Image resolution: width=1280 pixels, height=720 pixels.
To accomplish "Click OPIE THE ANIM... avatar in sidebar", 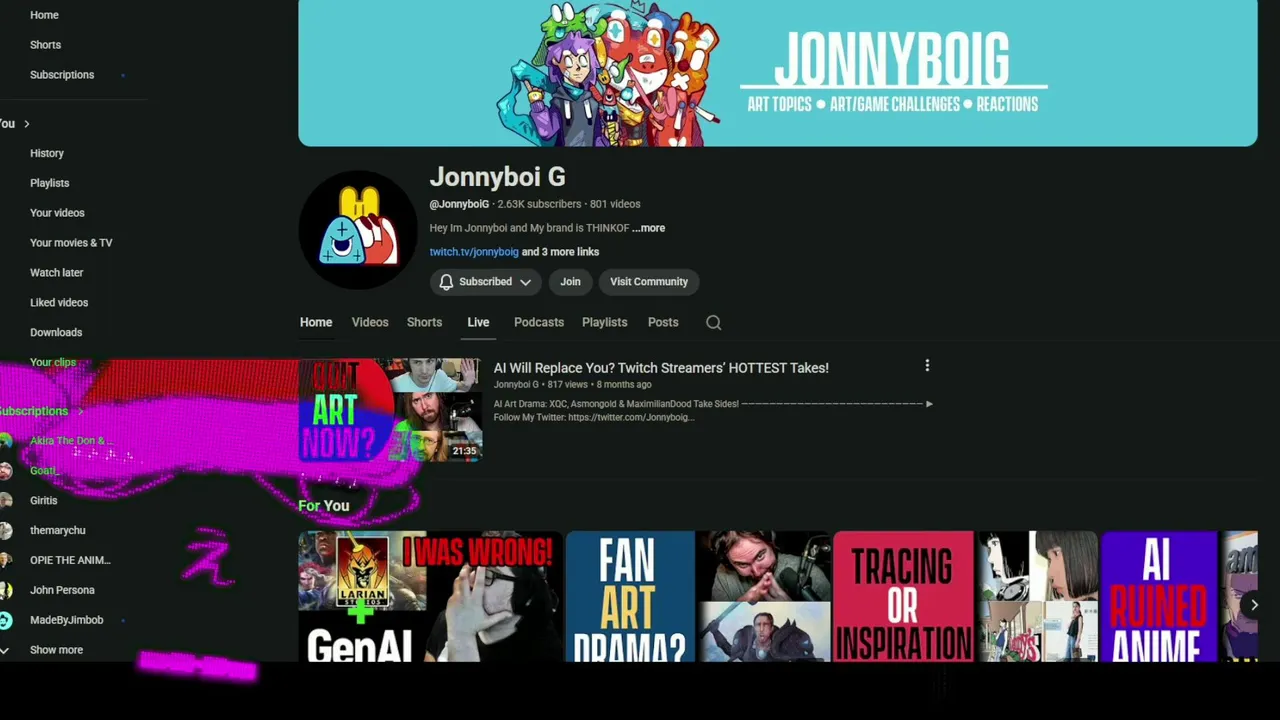I will pyautogui.click(x=6, y=560).
